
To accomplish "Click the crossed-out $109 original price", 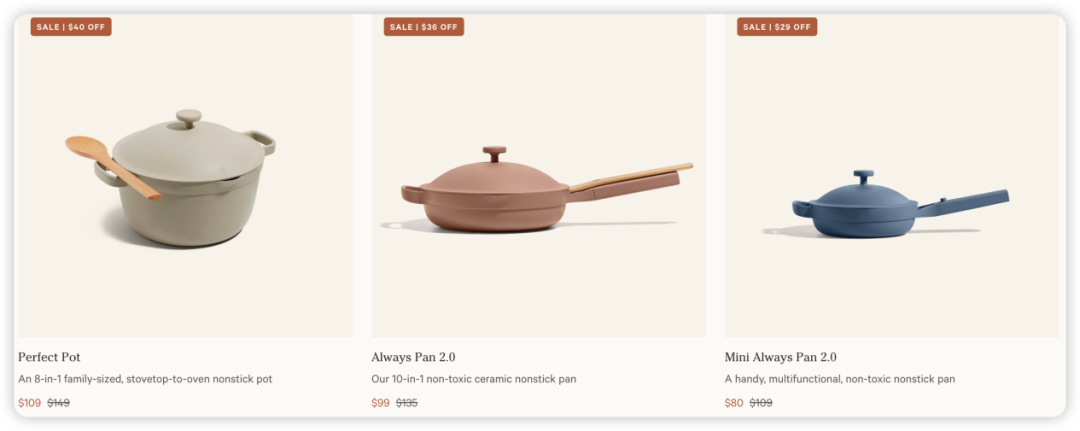I will pyautogui.click(x=761, y=403).
